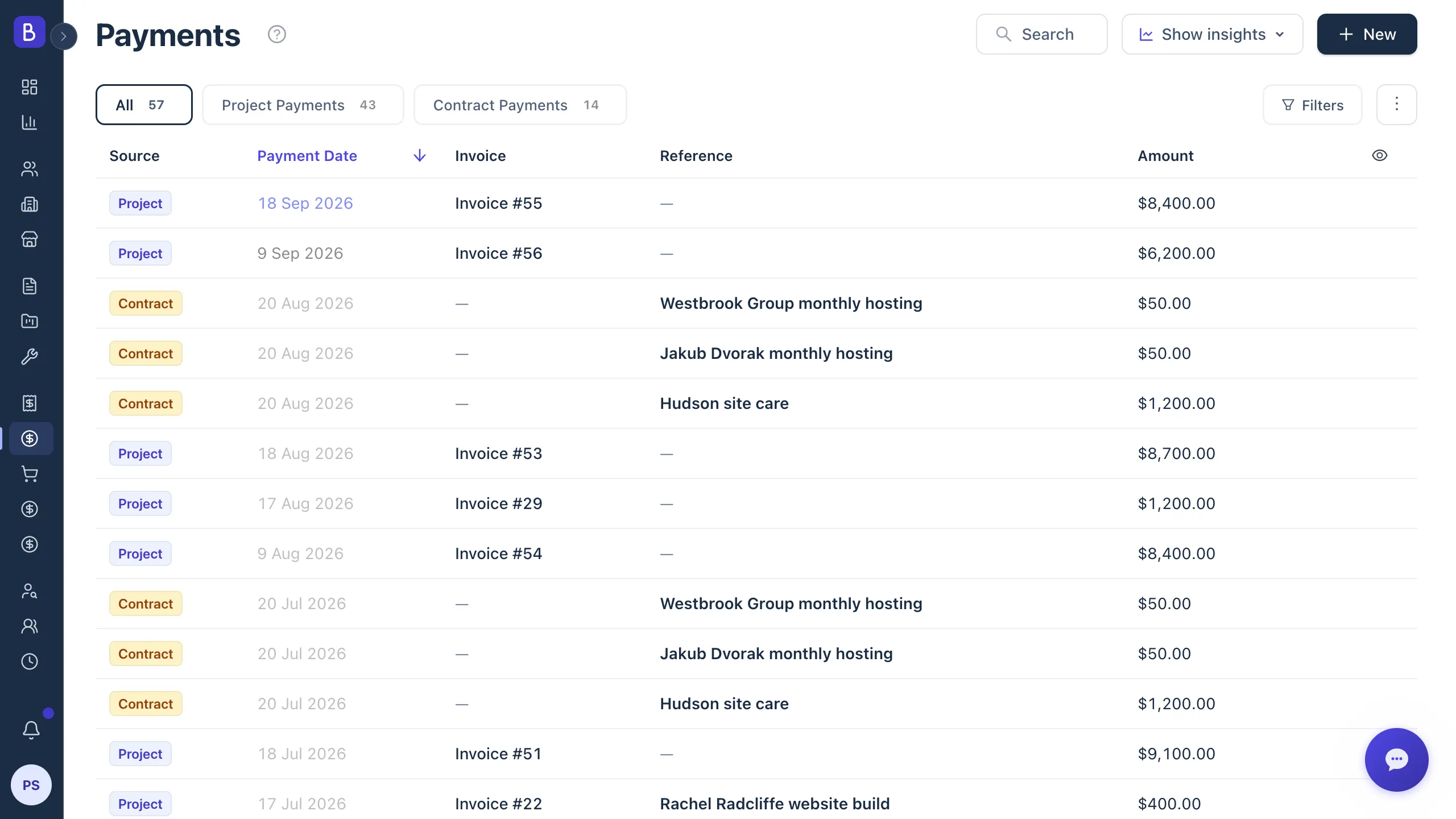Click Rachel Radcliffe website build reference
This screenshot has height=819, width=1456.
tap(775, 804)
